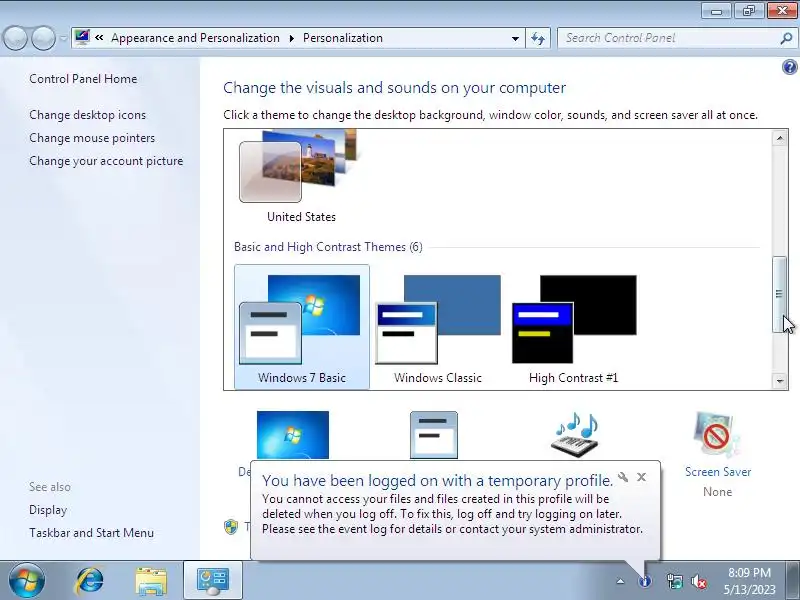The image size is (800, 600).
Task: Click the muted volume tray icon
Action: coord(698,581)
